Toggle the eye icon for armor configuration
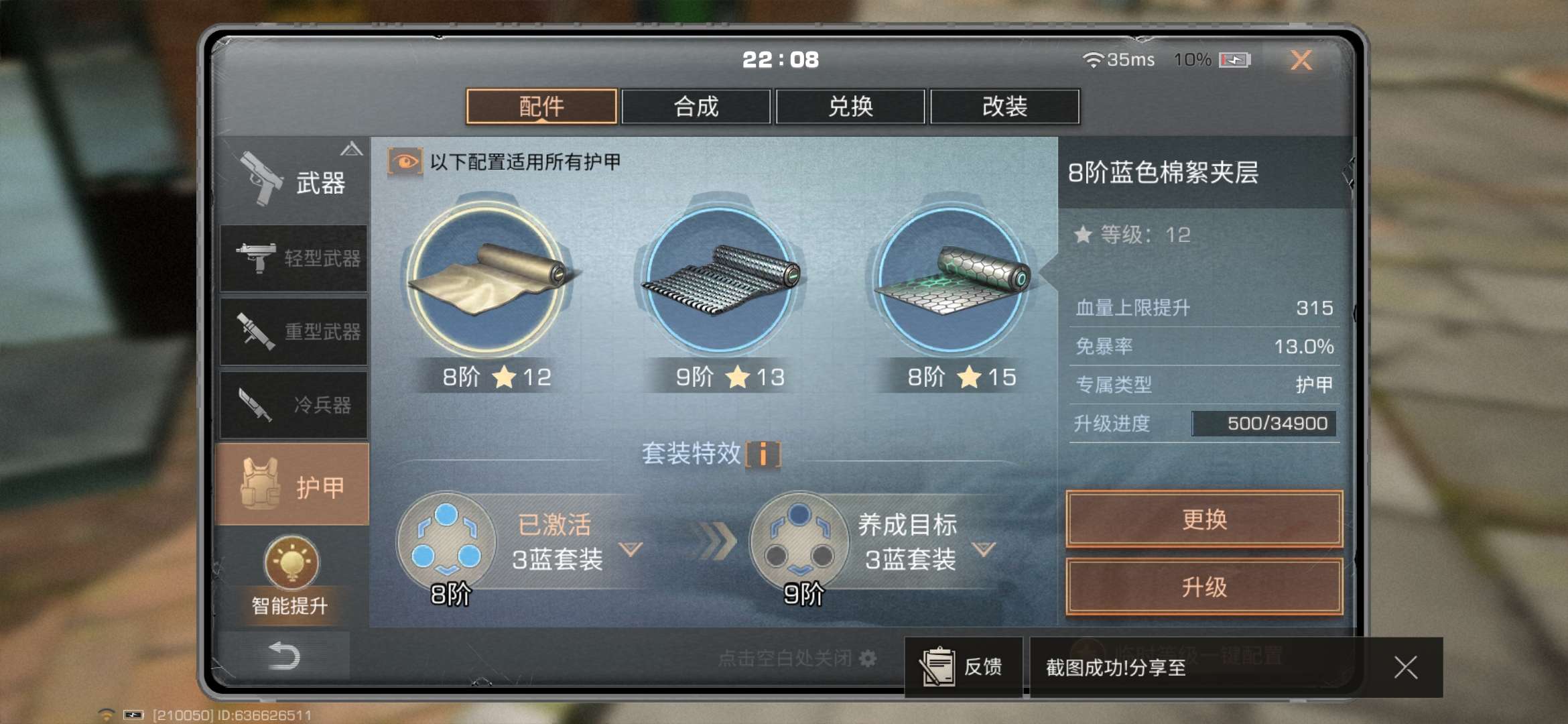 tap(405, 162)
